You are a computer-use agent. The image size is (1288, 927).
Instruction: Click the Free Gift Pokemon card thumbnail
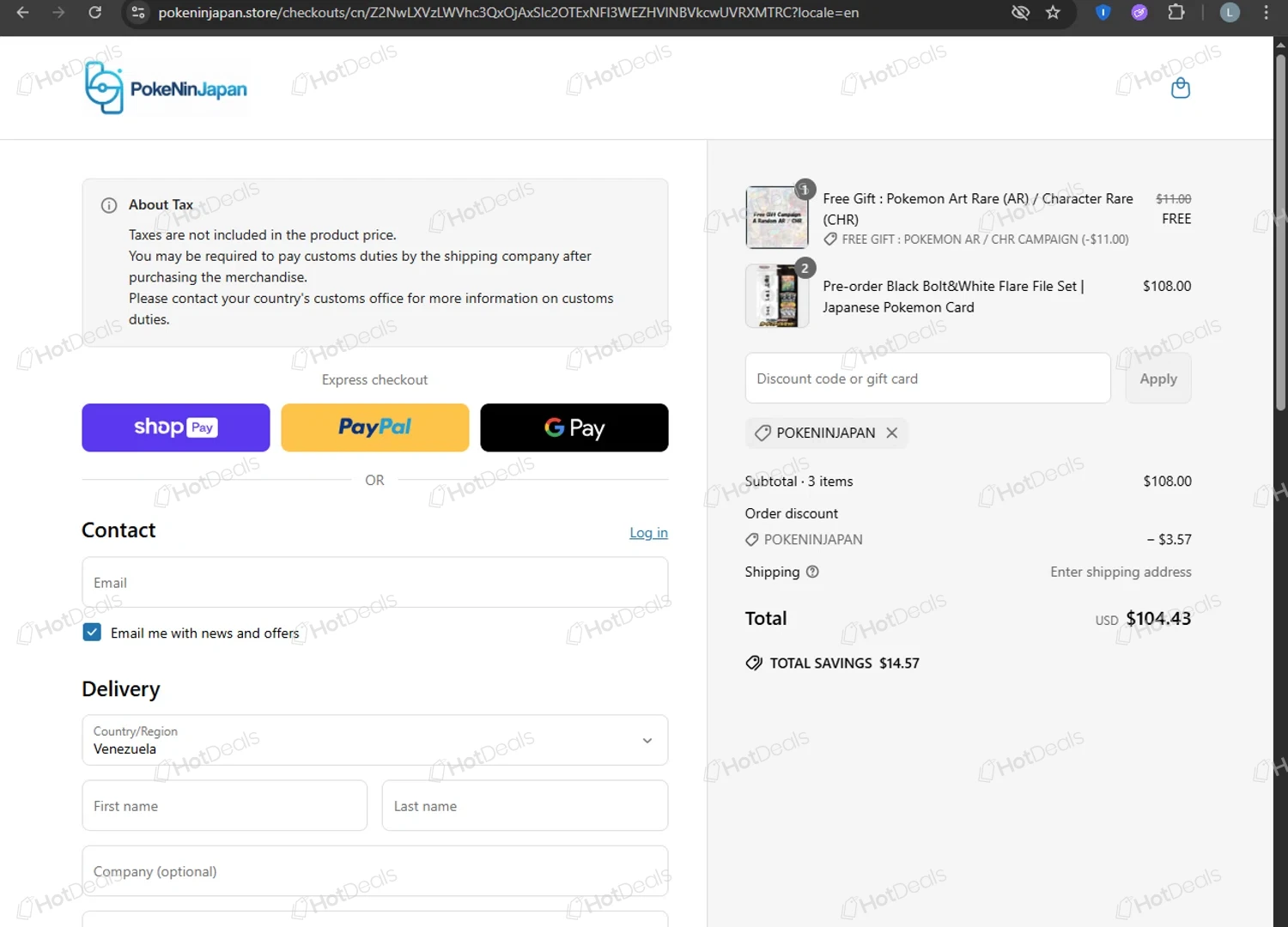[x=777, y=217]
